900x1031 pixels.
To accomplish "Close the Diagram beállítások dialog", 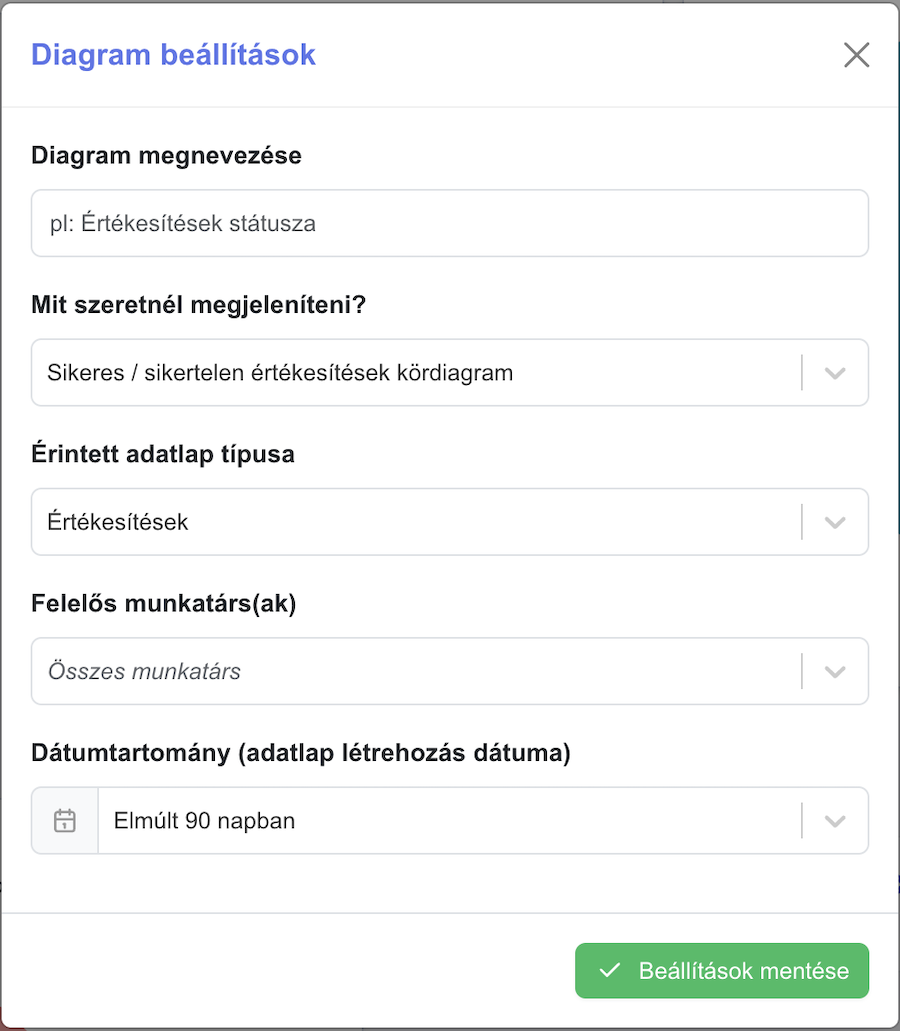I will tap(856, 55).
